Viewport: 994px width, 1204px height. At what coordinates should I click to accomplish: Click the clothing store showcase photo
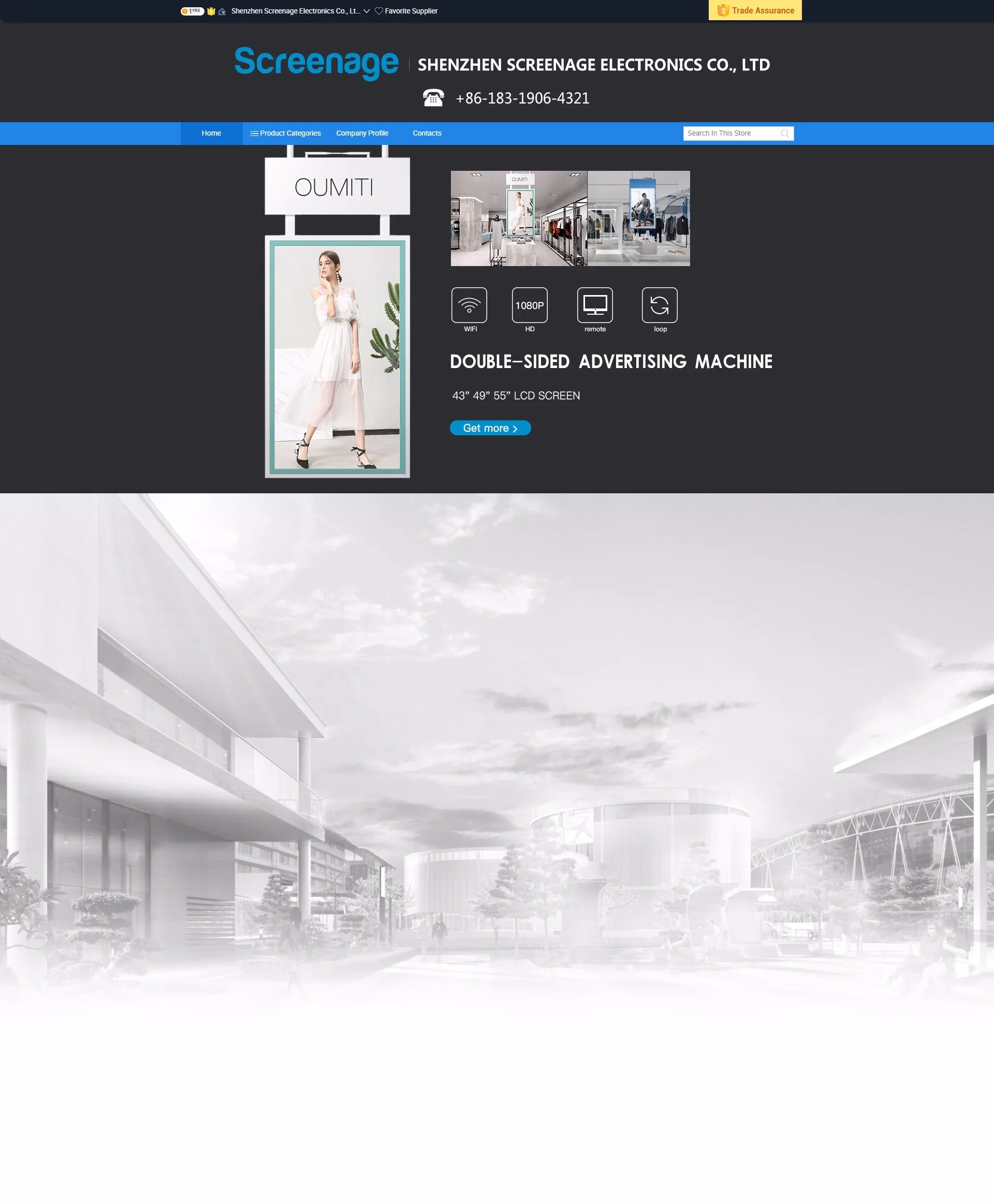[x=569, y=218]
